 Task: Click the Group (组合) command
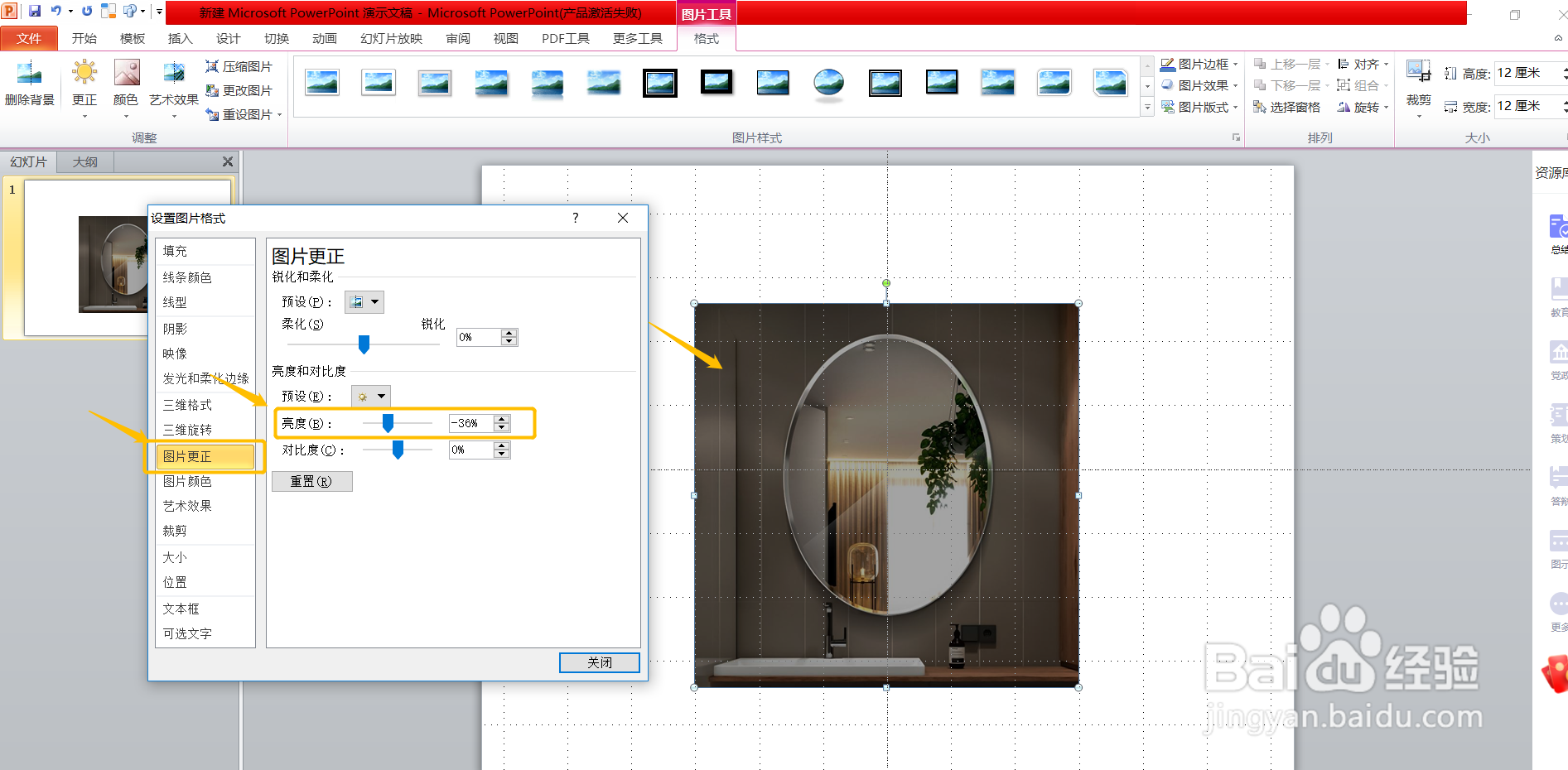click(x=1363, y=85)
